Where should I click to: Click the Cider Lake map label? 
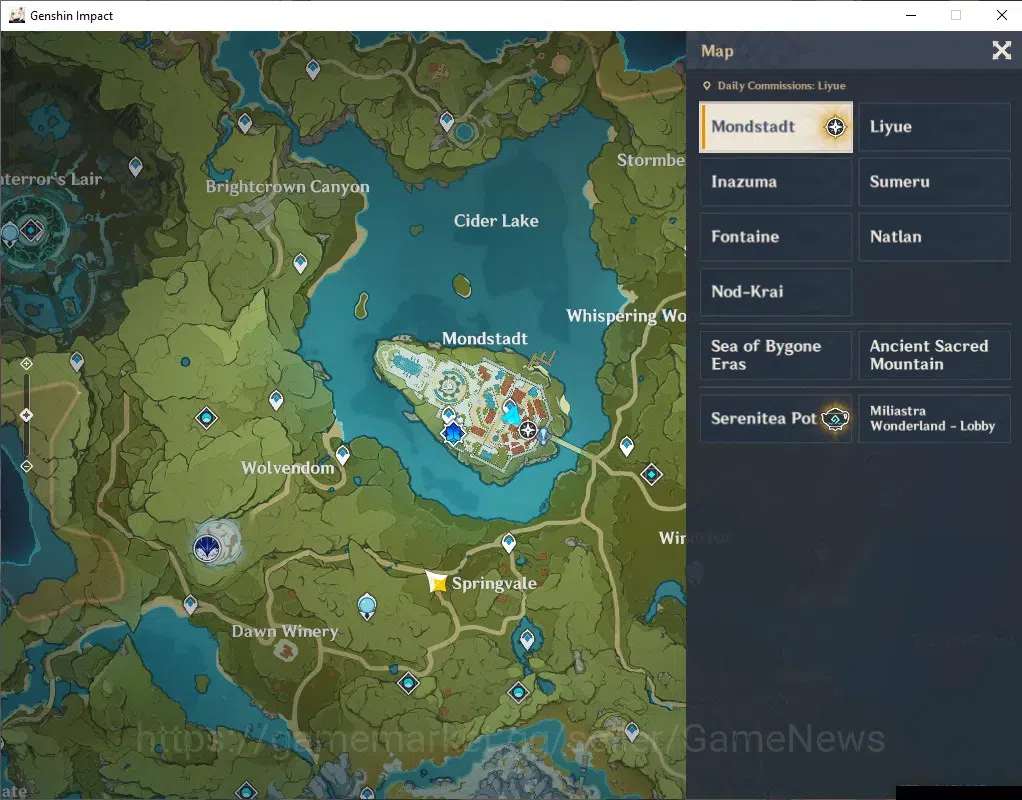click(496, 221)
